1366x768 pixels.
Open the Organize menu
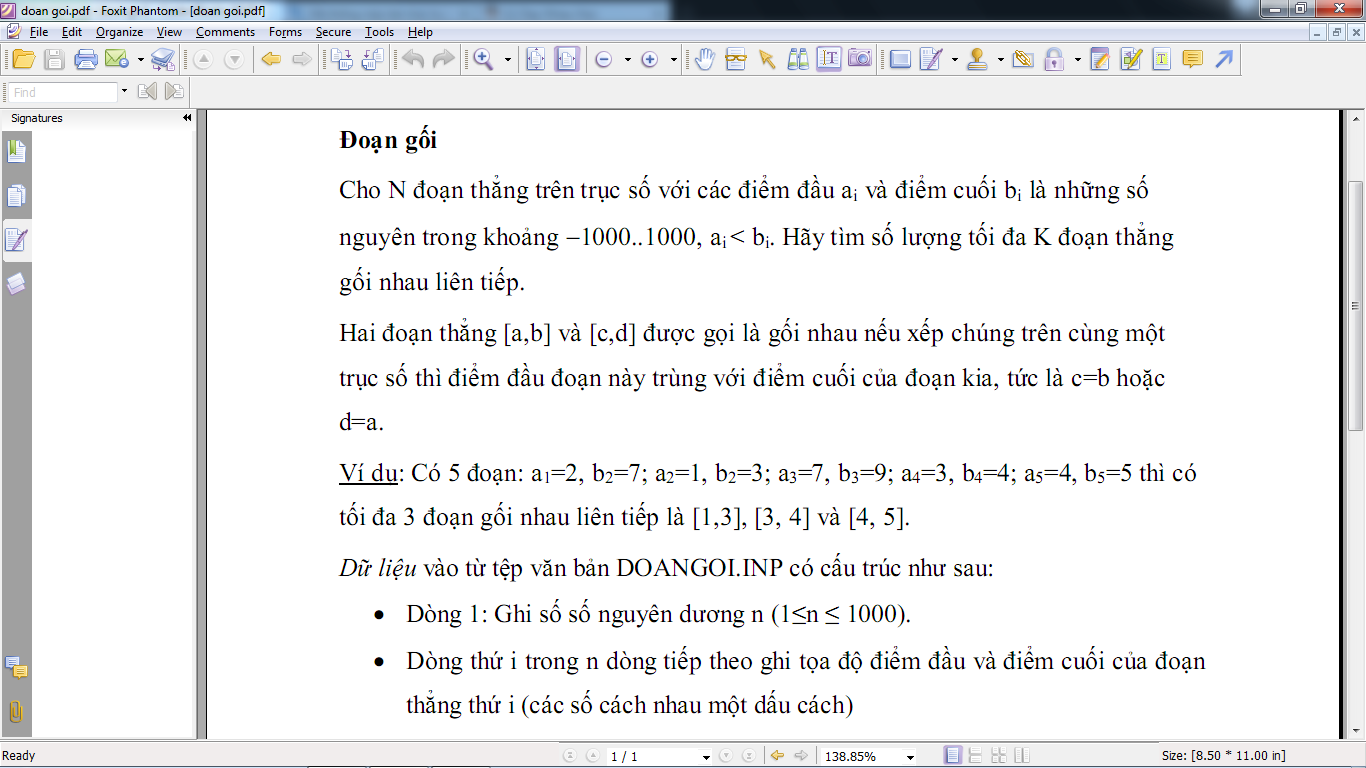119,32
